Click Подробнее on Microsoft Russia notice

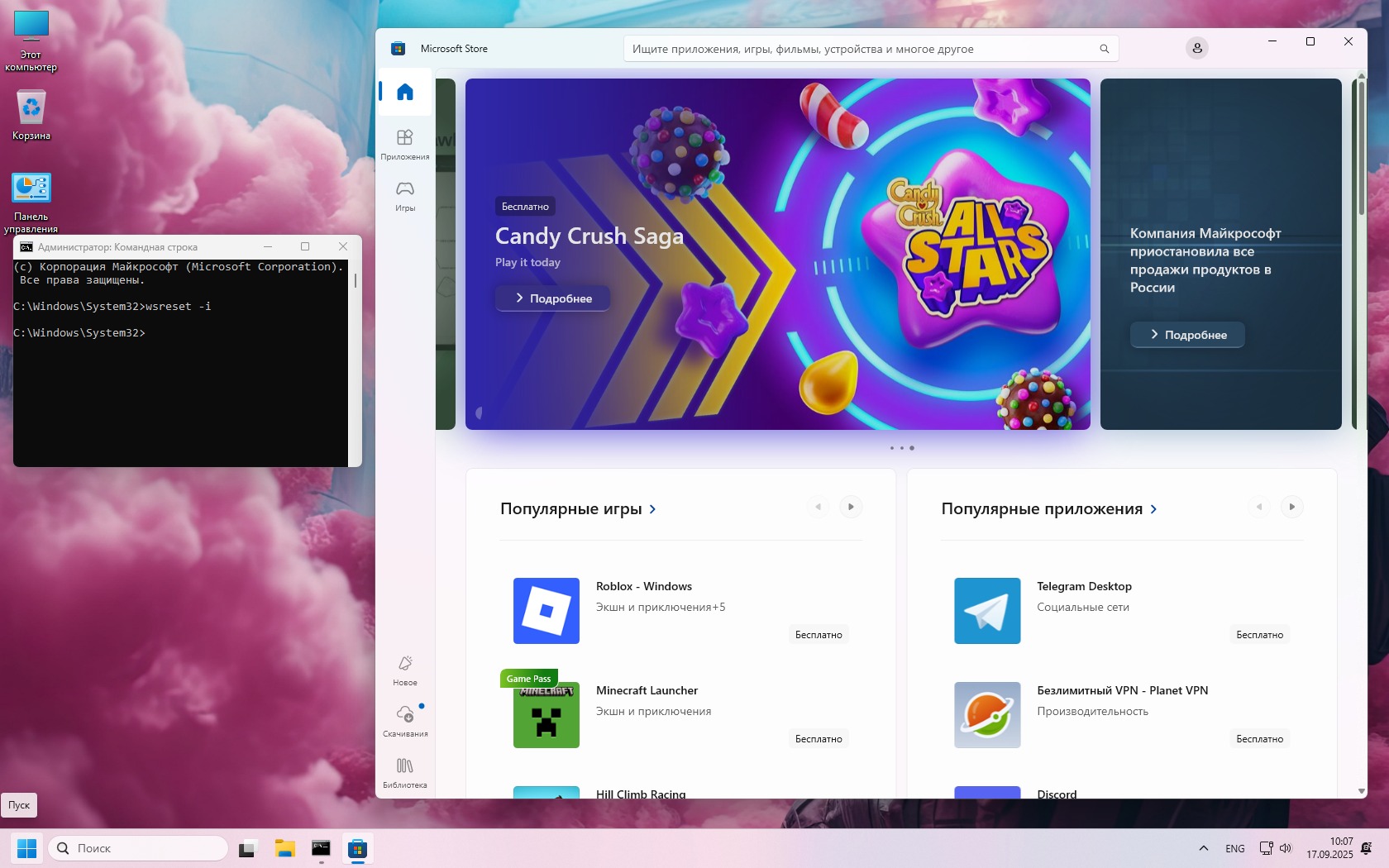[1186, 335]
